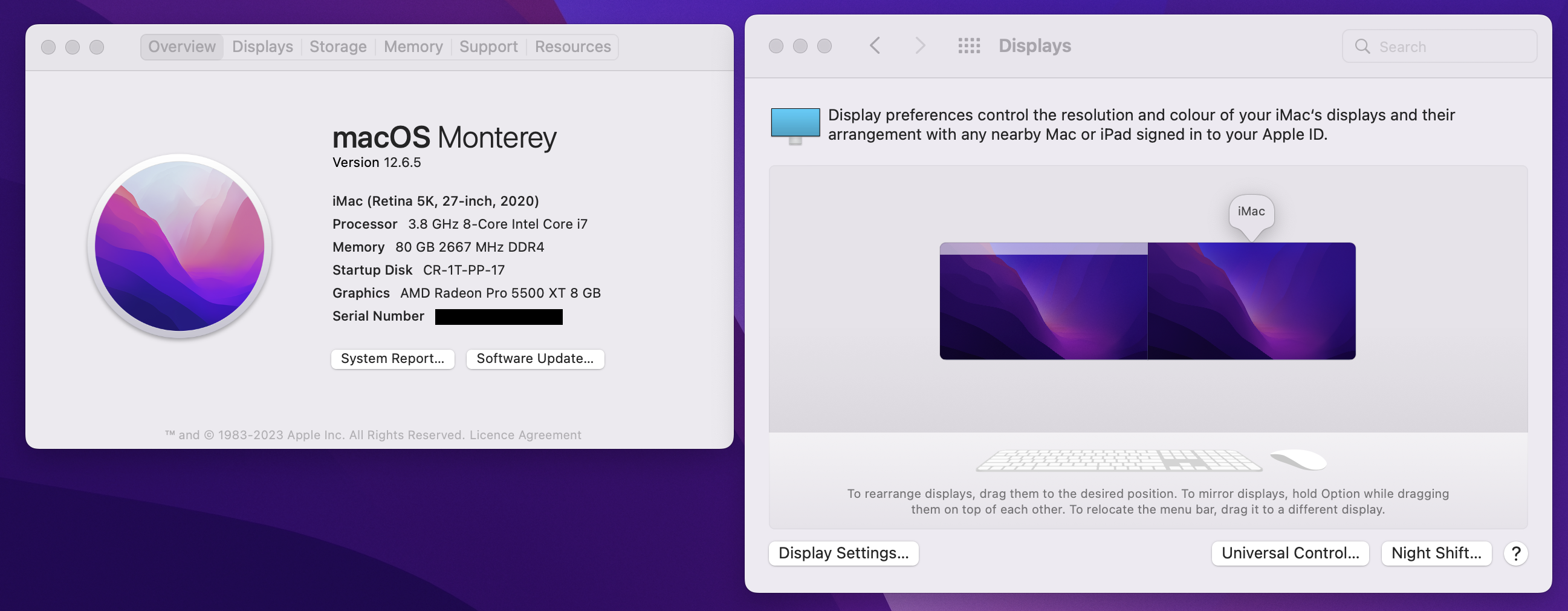Click the Serial Number label
Viewport: 1568px width, 611px height.
click(x=378, y=316)
